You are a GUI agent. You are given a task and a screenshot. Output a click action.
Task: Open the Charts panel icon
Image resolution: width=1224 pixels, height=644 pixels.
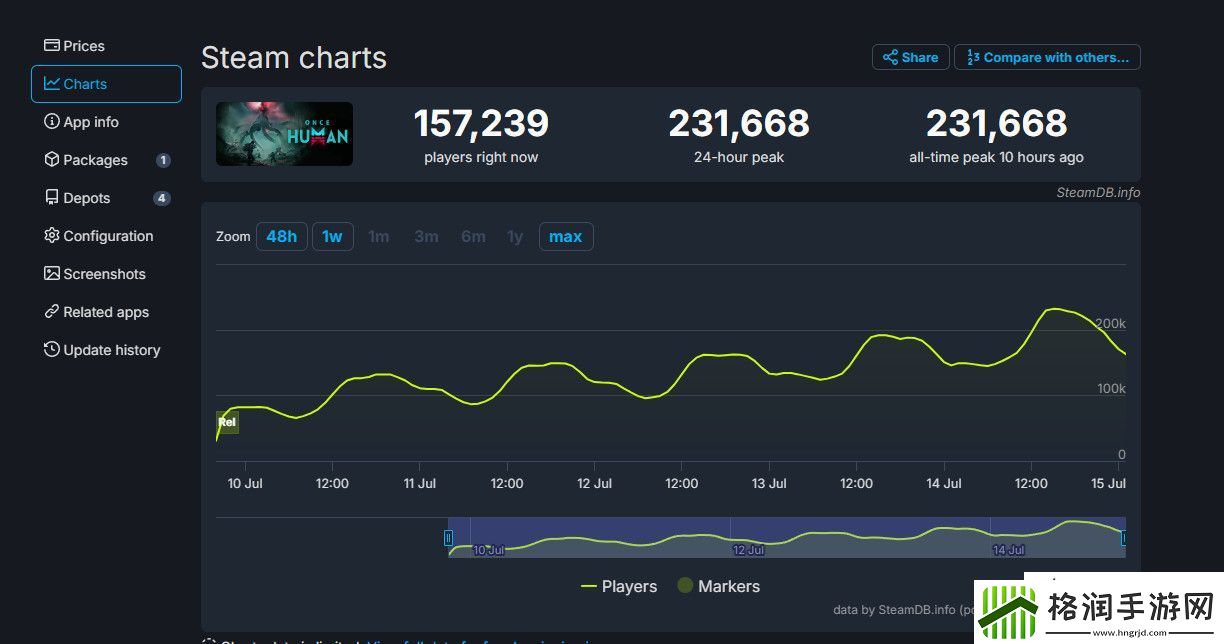(52, 84)
